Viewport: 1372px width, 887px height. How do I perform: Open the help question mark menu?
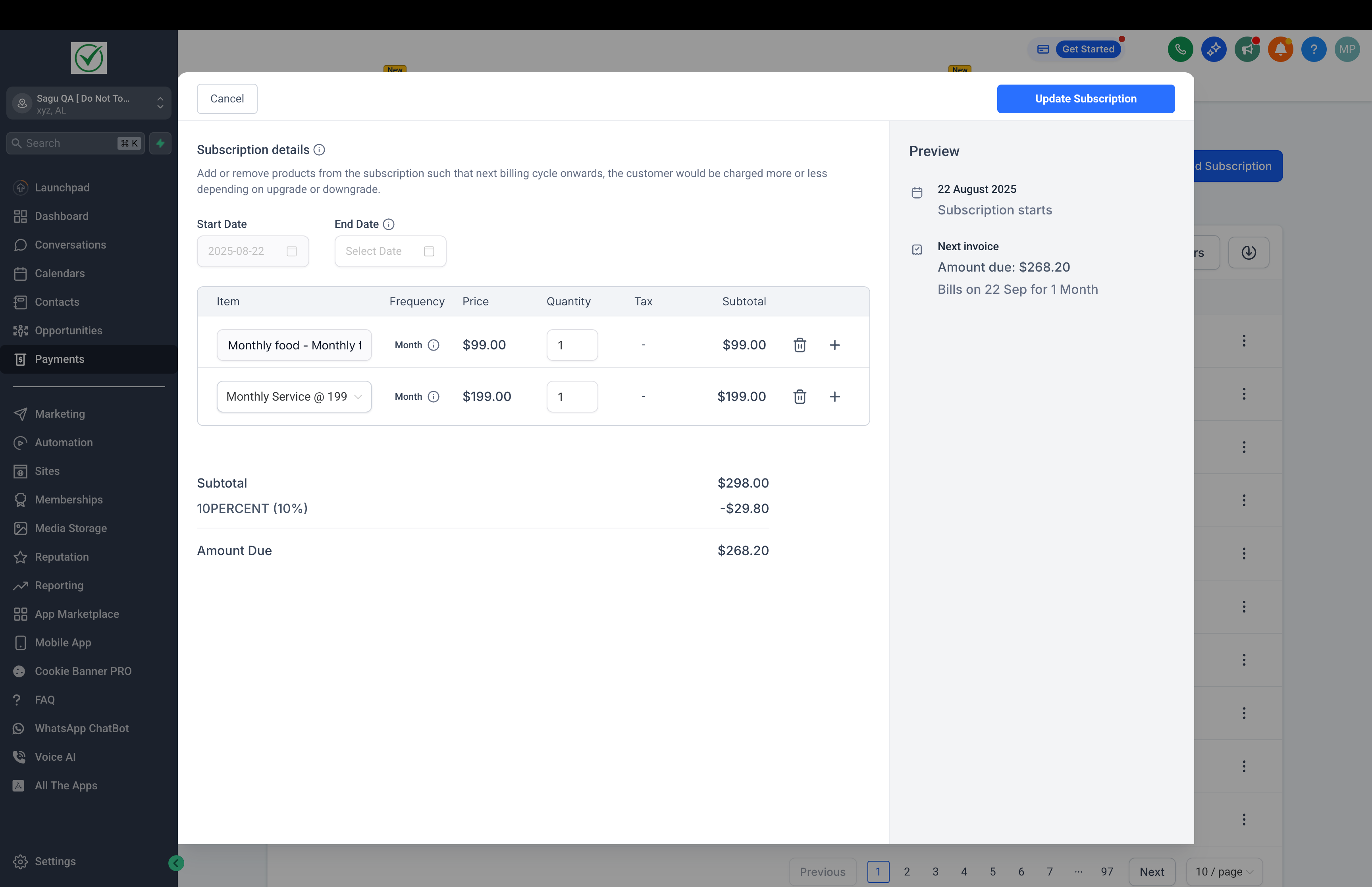pos(1313,49)
